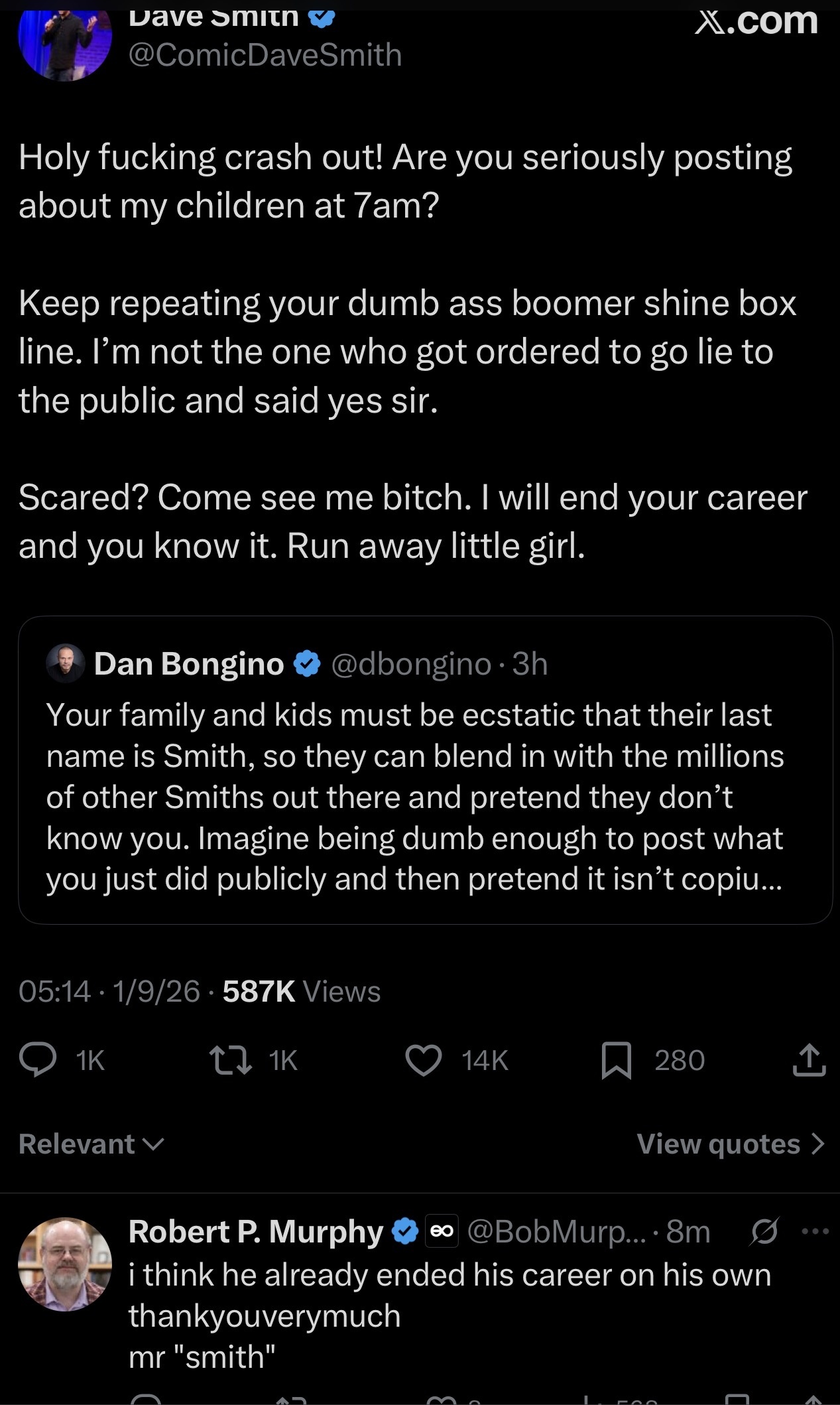Open the quoted Dan Bongino post
The image size is (840, 1405).
pyautogui.click(x=424, y=796)
